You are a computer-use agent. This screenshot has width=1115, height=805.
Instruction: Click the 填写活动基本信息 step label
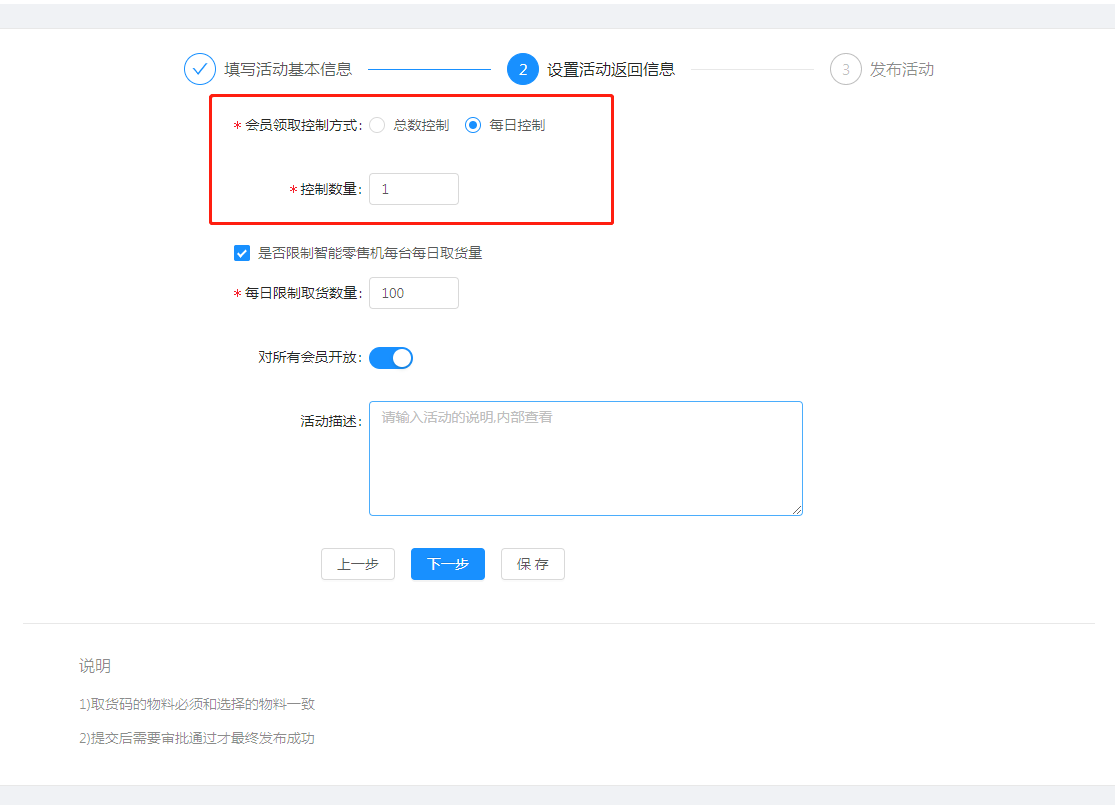click(x=288, y=69)
